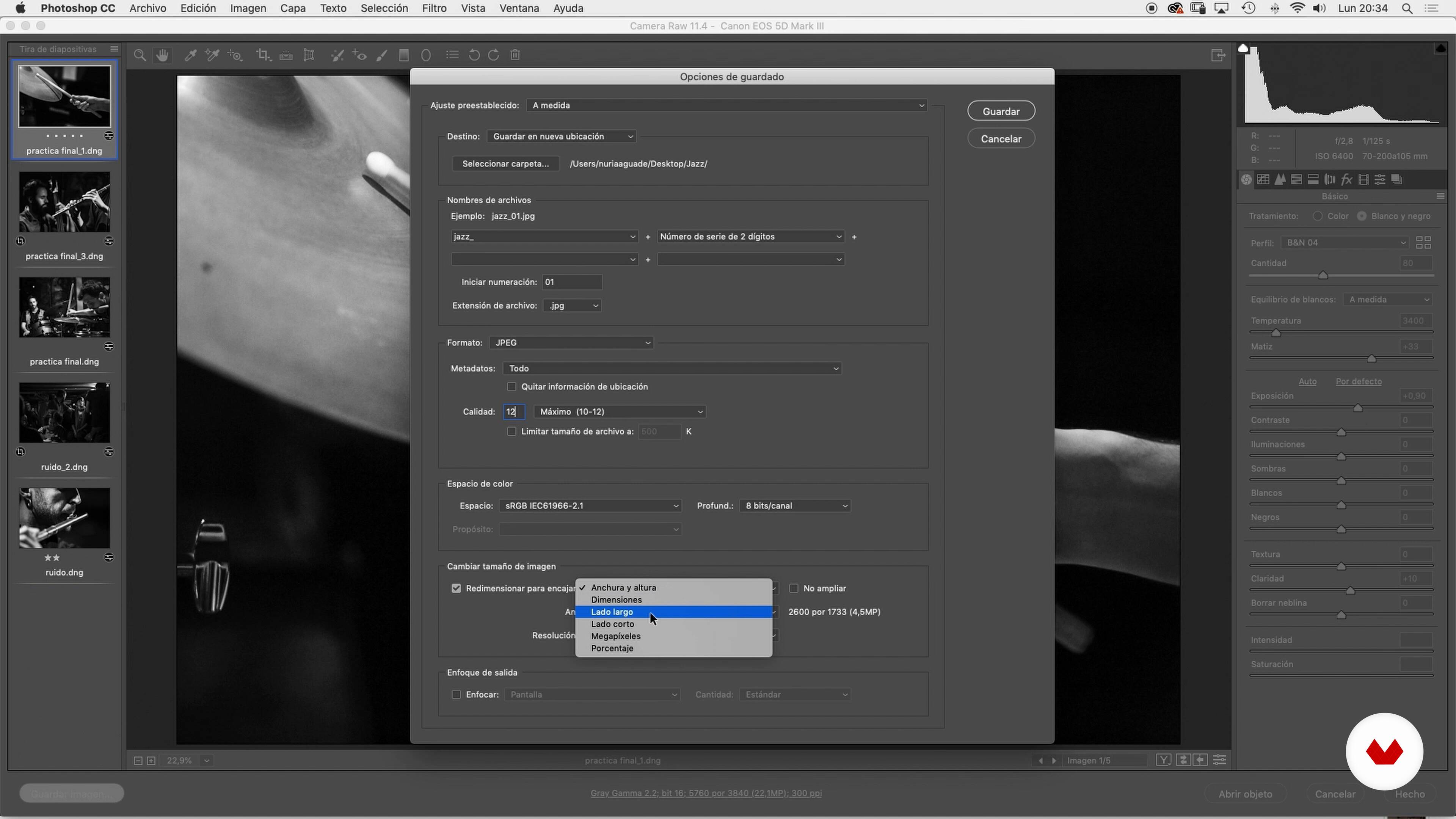
Task: Click the Abrir objeto button
Action: tap(1245, 794)
